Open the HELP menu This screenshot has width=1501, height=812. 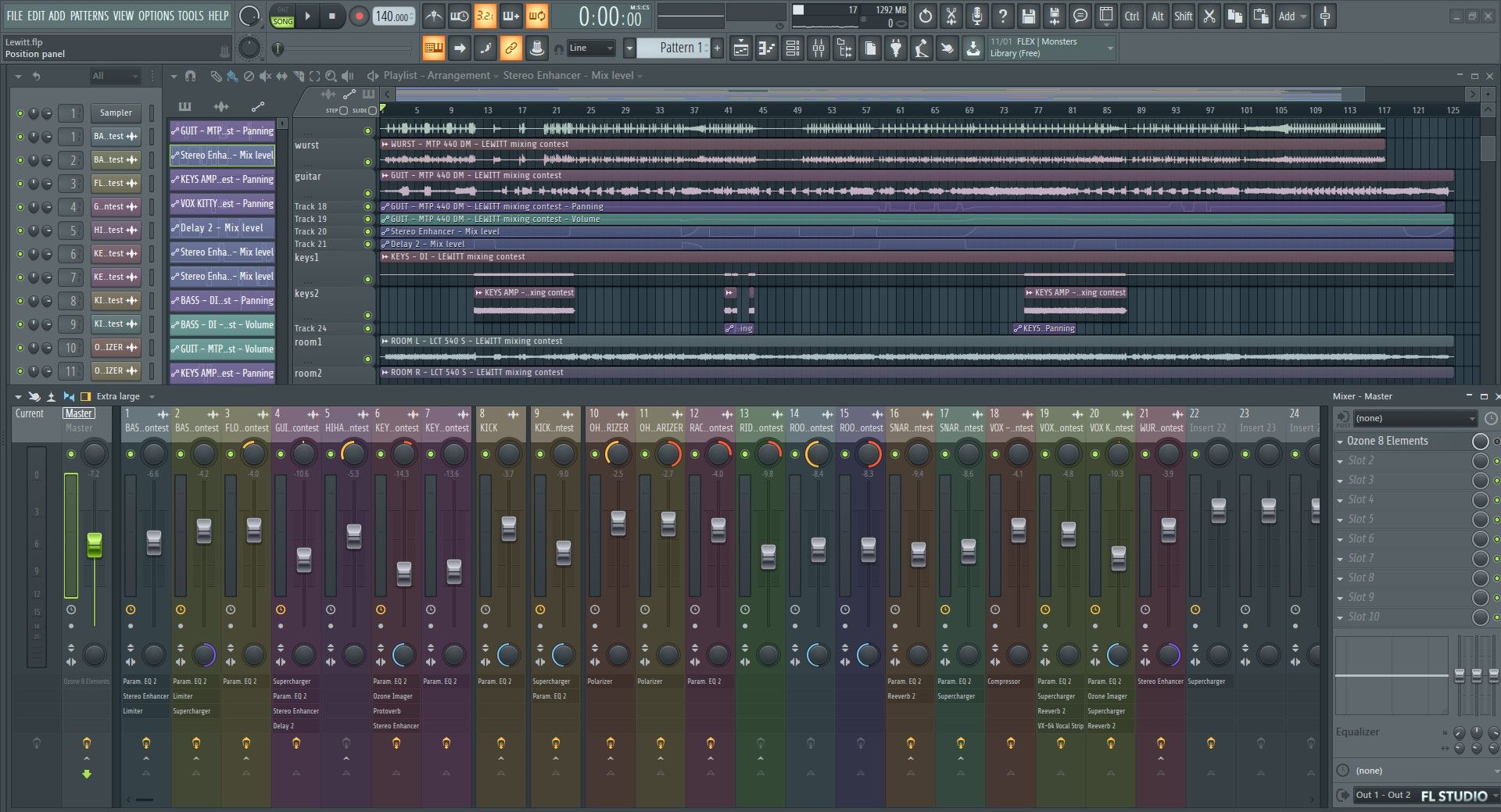tap(218, 16)
